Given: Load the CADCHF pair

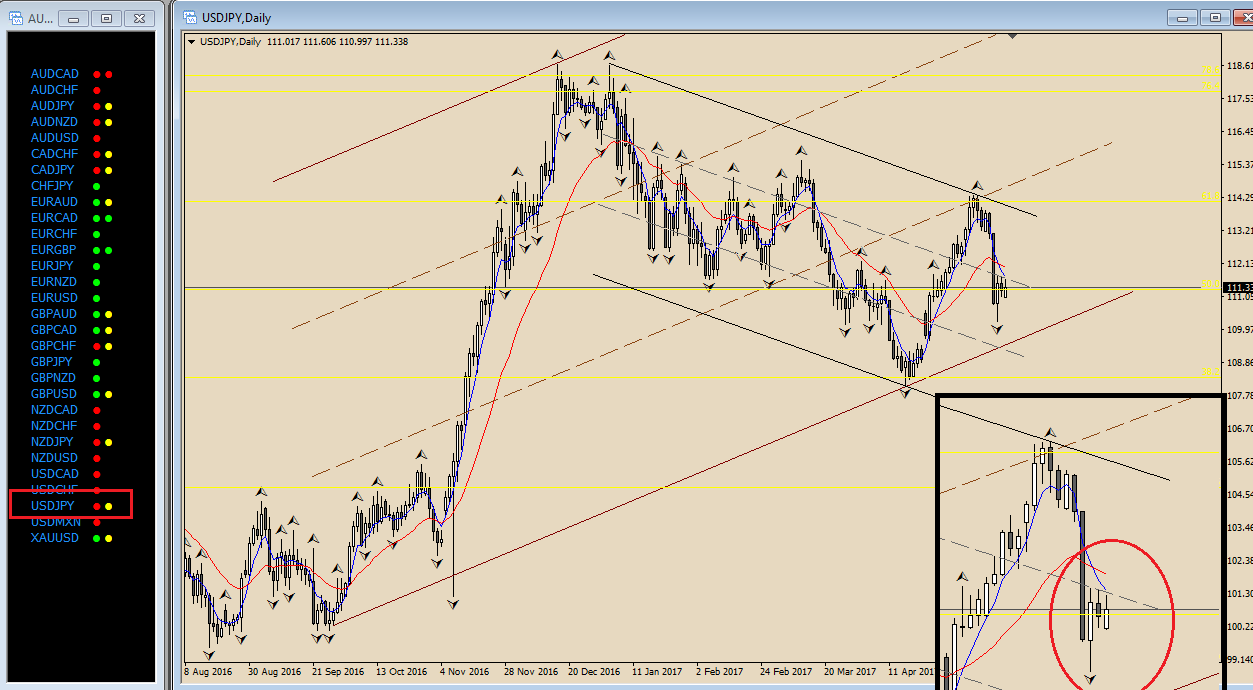Looking at the screenshot, I should click(x=54, y=154).
